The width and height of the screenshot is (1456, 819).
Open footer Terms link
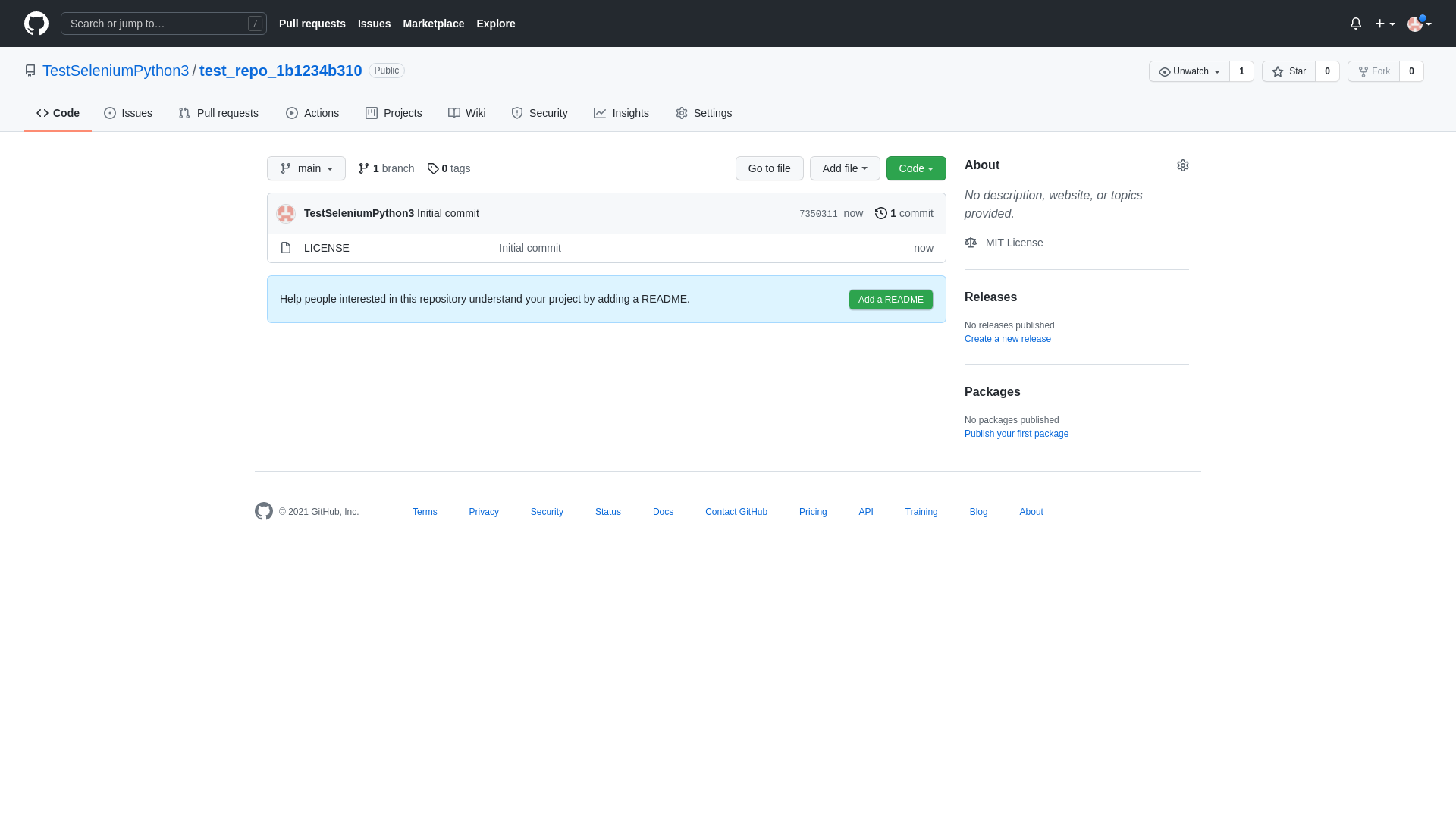tap(425, 512)
